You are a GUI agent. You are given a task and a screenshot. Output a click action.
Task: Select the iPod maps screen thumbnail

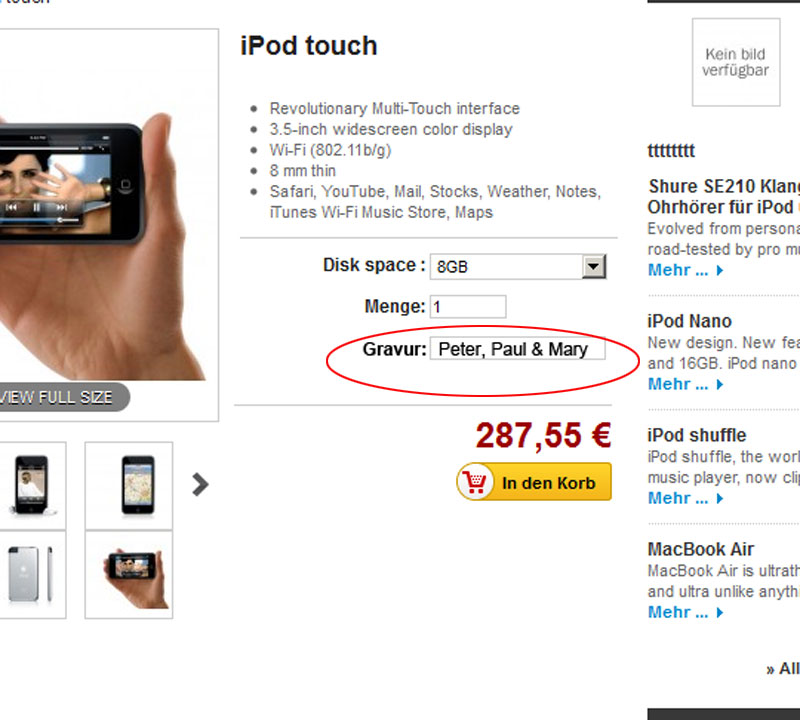[x=129, y=485]
